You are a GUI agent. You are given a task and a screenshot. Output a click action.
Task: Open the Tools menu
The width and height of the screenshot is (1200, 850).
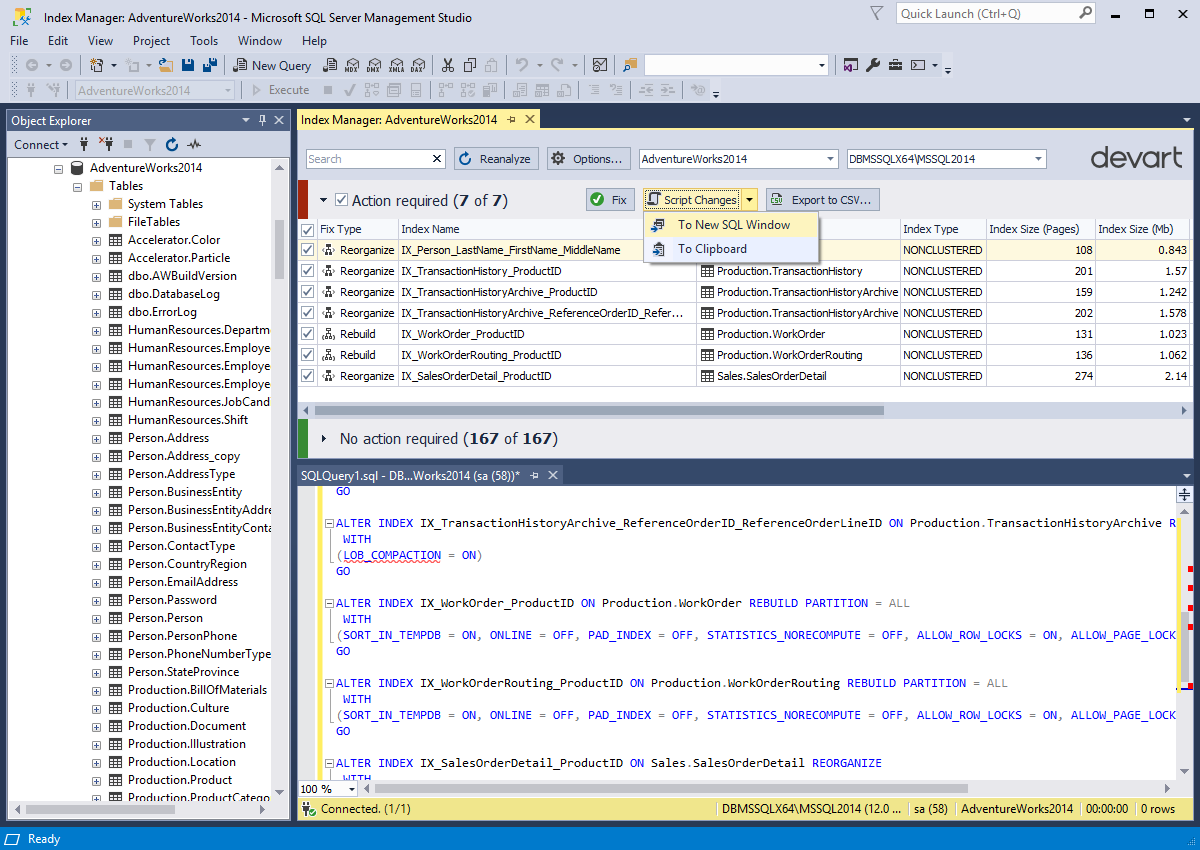pos(204,41)
